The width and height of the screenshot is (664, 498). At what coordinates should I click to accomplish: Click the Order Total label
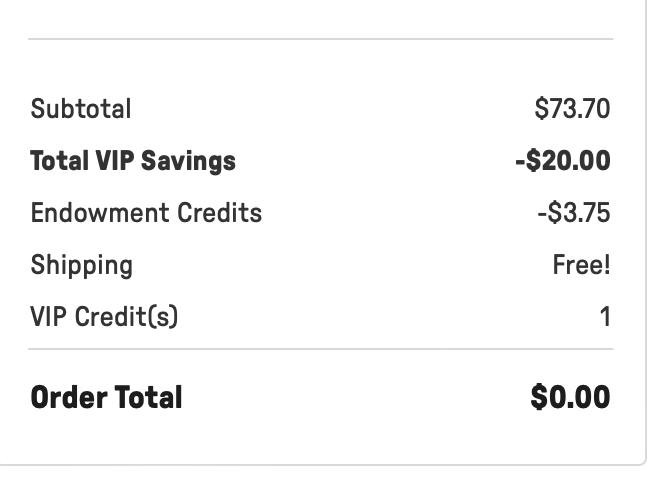pyautogui.click(x=107, y=397)
